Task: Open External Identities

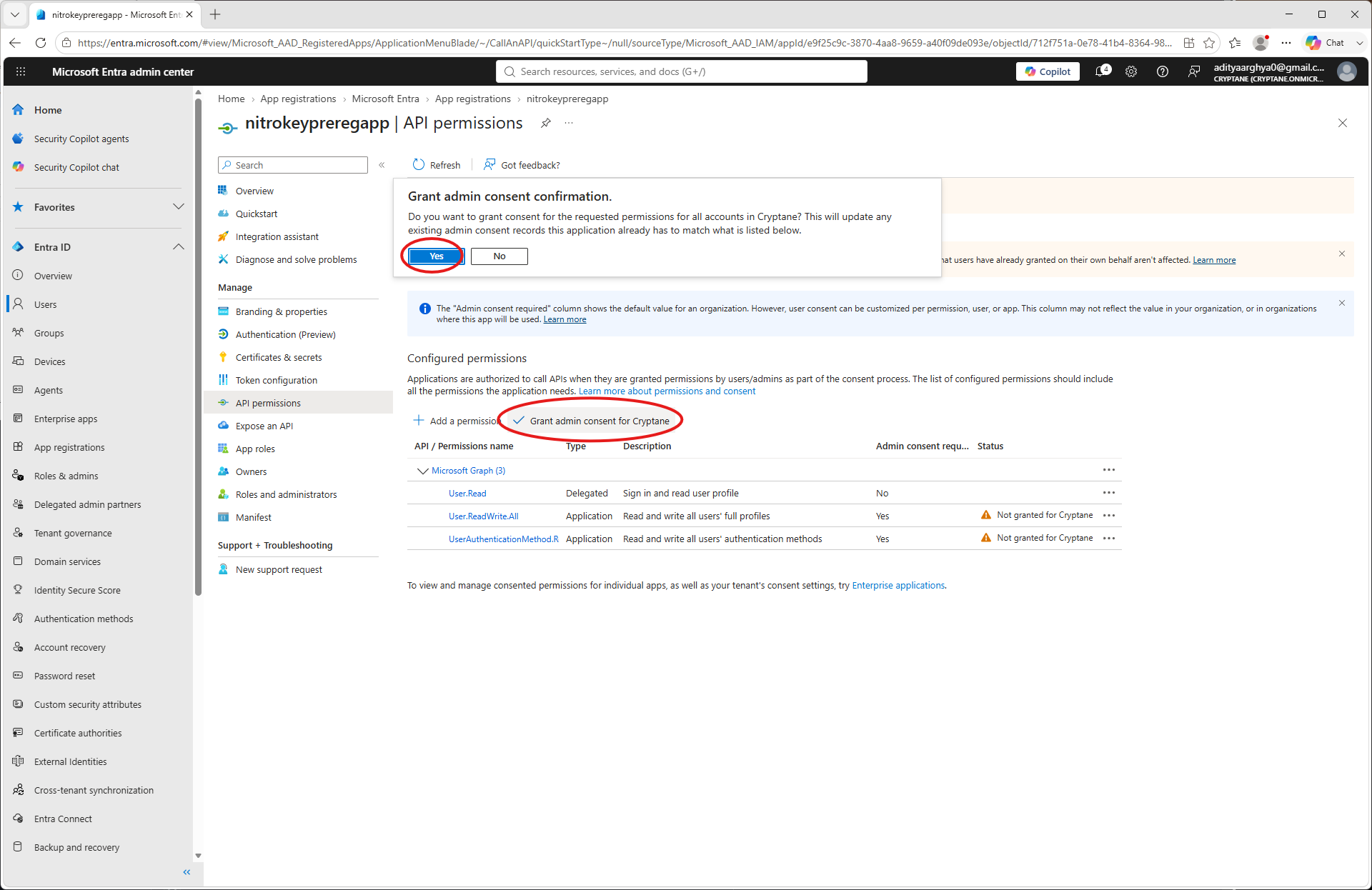Action: click(70, 762)
